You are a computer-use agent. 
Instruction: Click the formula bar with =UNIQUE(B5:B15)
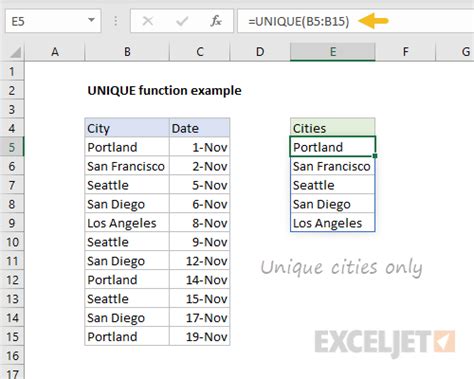coord(356,21)
